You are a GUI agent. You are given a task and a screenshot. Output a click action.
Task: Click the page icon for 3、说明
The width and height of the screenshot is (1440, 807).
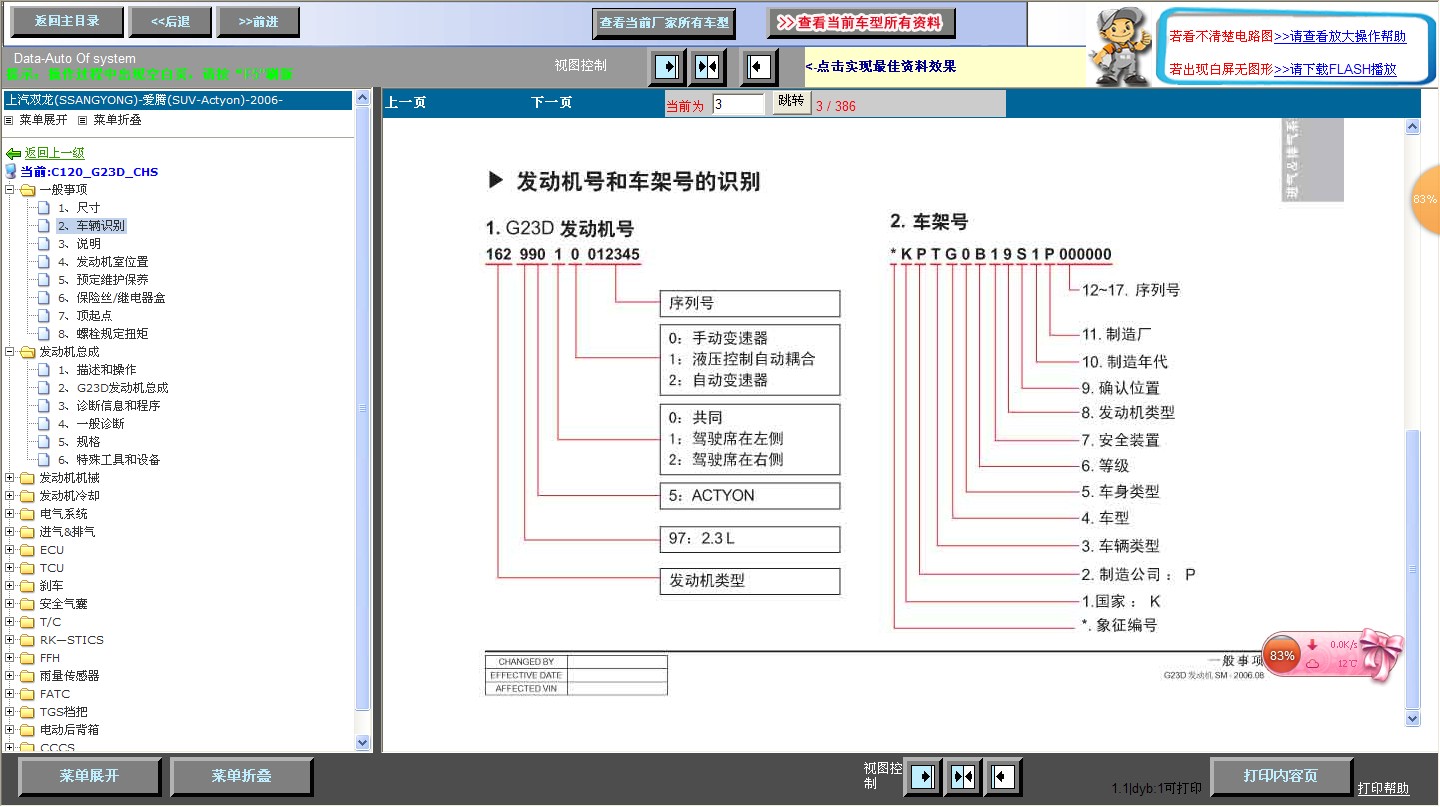coord(44,244)
